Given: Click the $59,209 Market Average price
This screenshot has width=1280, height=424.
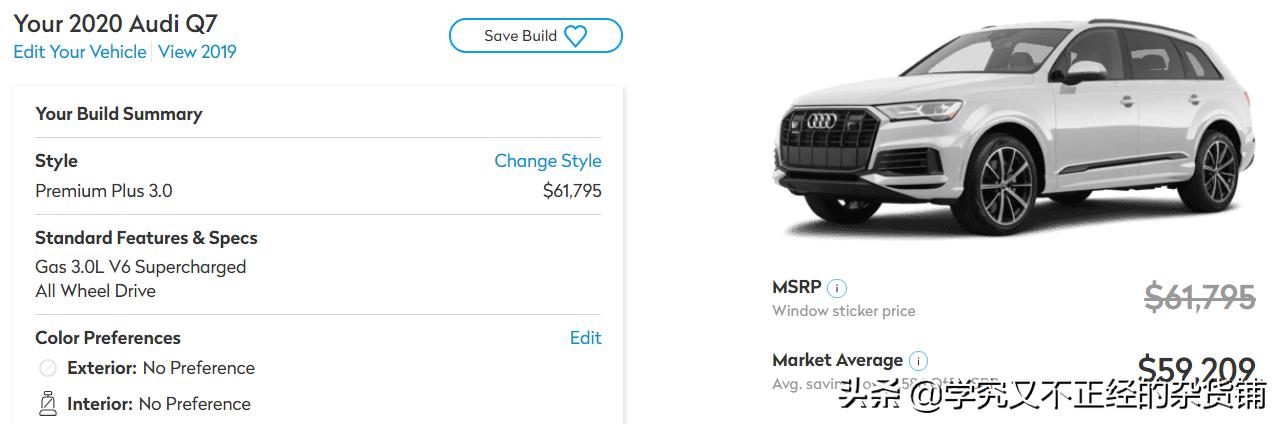Looking at the screenshot, I should click(1196, 369).
